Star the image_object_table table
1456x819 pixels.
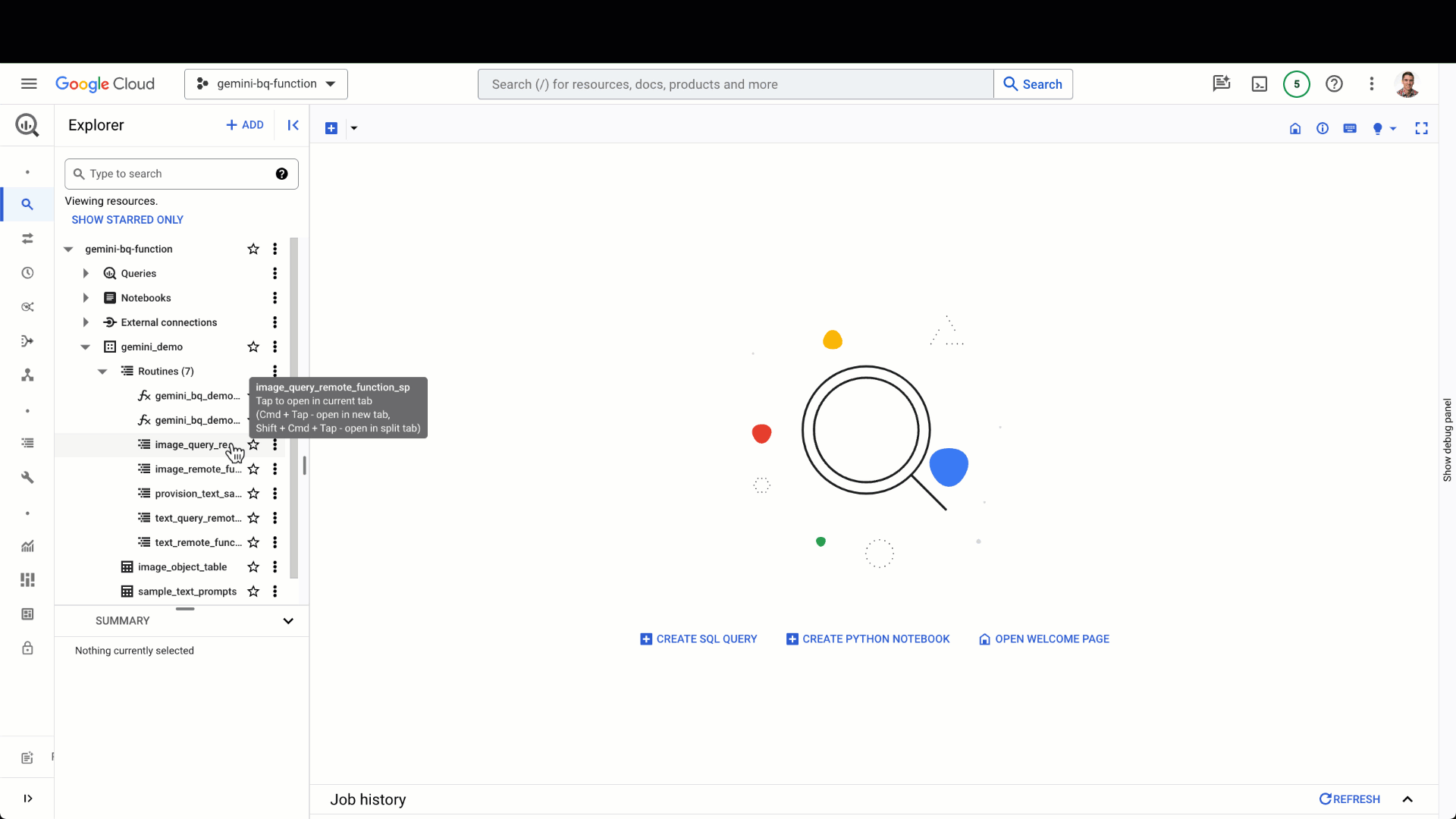tap(253, 567)
